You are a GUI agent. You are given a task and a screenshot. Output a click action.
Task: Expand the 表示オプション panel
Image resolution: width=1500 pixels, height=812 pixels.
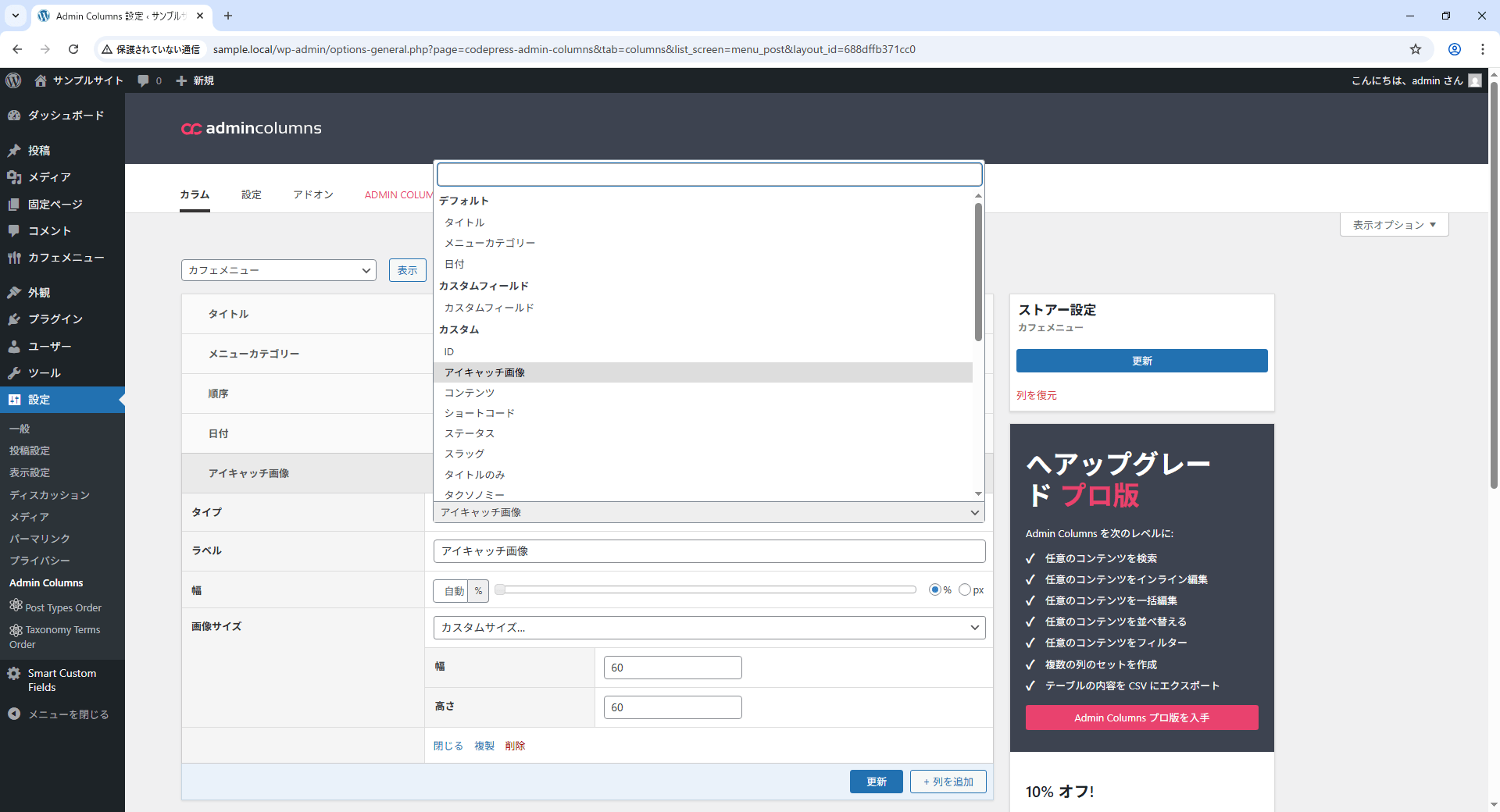pyautogui.click(x=1395, y=225)
